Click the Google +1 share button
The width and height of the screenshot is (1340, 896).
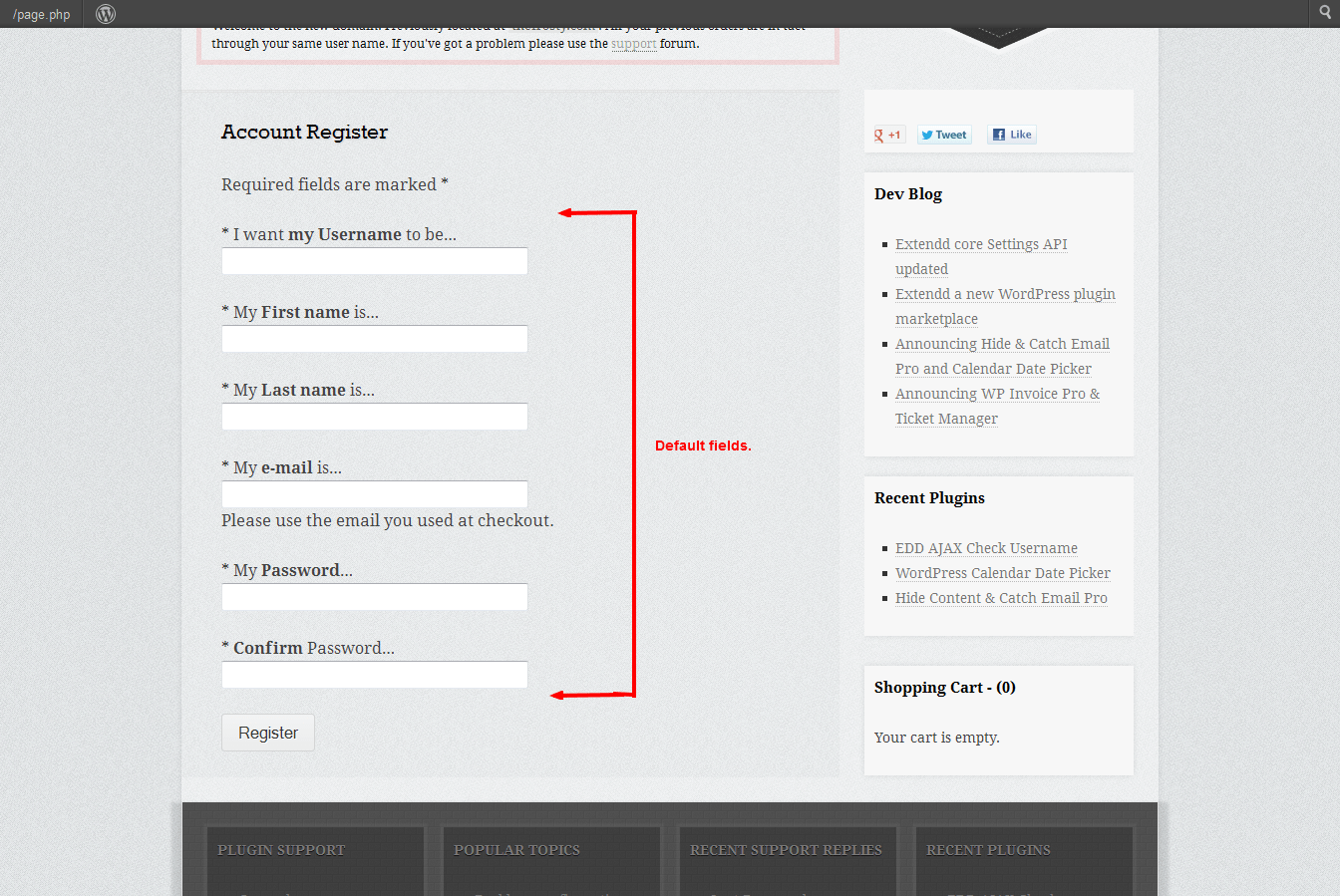(x=888, y=135)
